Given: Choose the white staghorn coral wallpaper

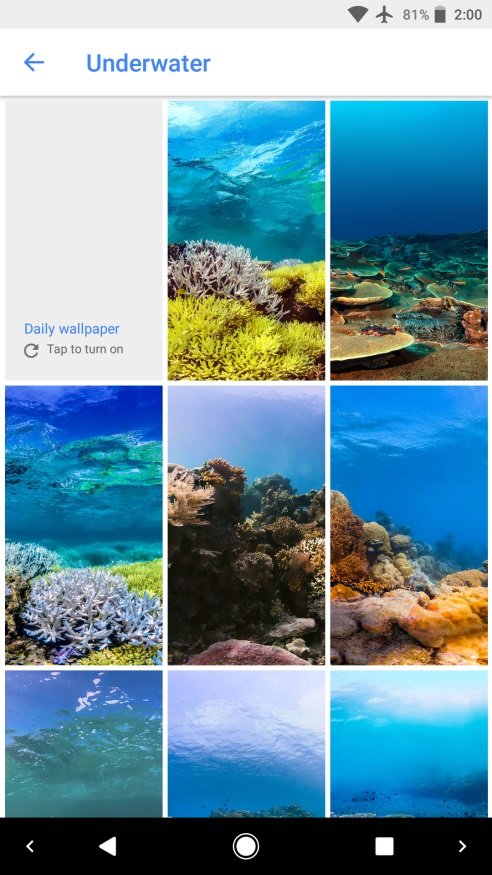Looking at the screenshot, I should coord(84,525).
